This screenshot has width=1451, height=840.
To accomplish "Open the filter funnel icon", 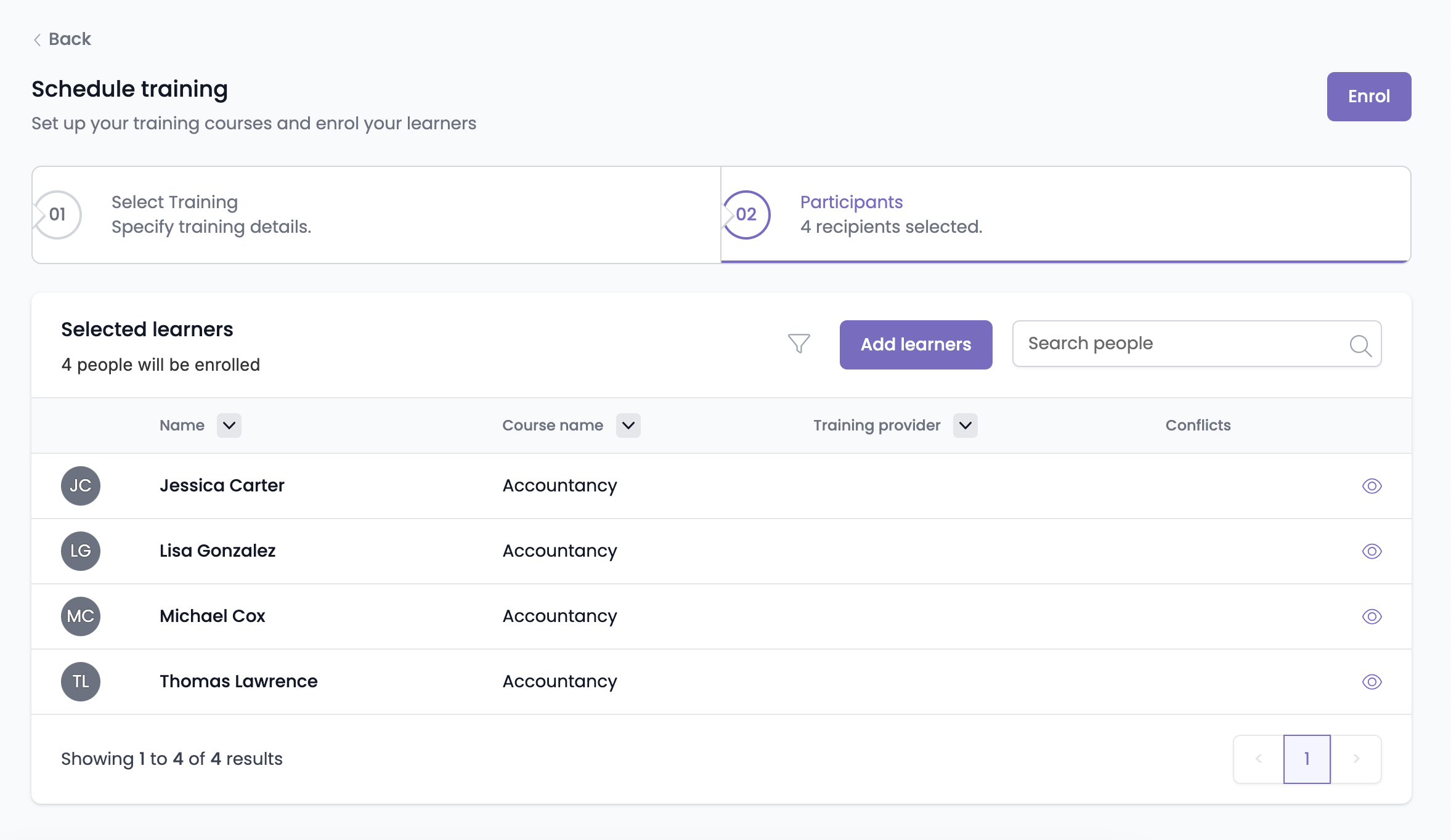I will (x=799, y=344).
